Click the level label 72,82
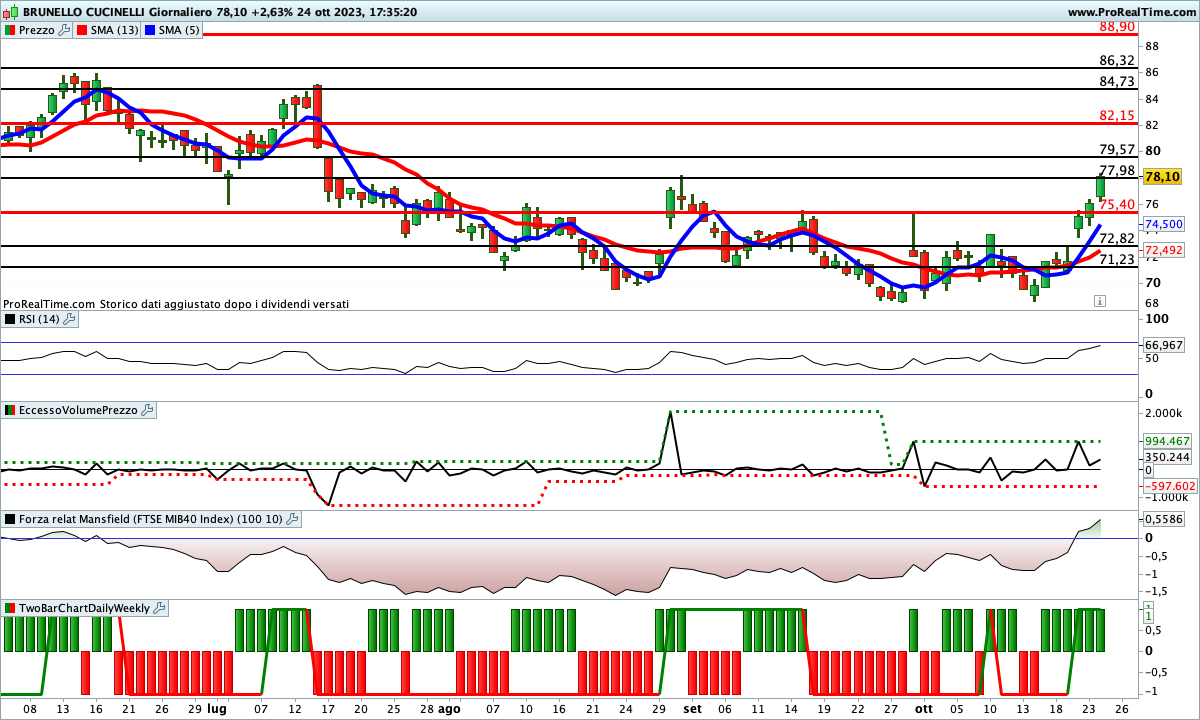1200x720 pixels. (x=1117, y=239)
